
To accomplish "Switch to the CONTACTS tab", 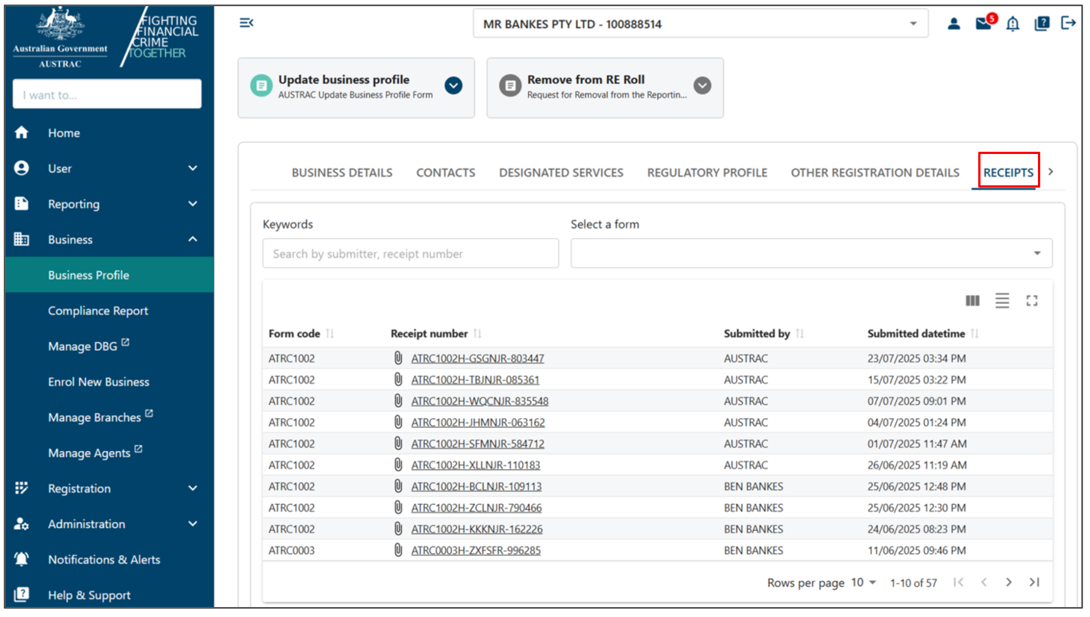I will coord(445,172).
